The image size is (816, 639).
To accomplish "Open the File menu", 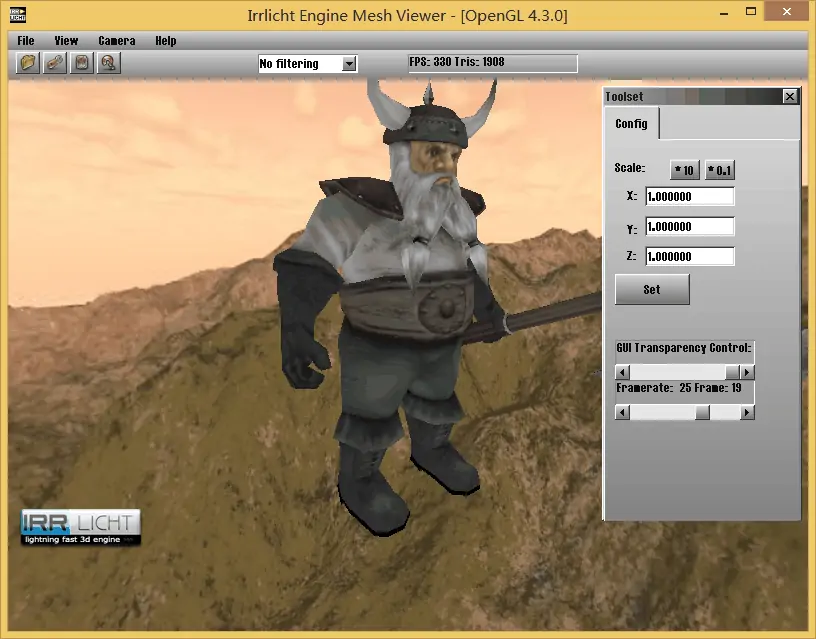I will (26, 41).
